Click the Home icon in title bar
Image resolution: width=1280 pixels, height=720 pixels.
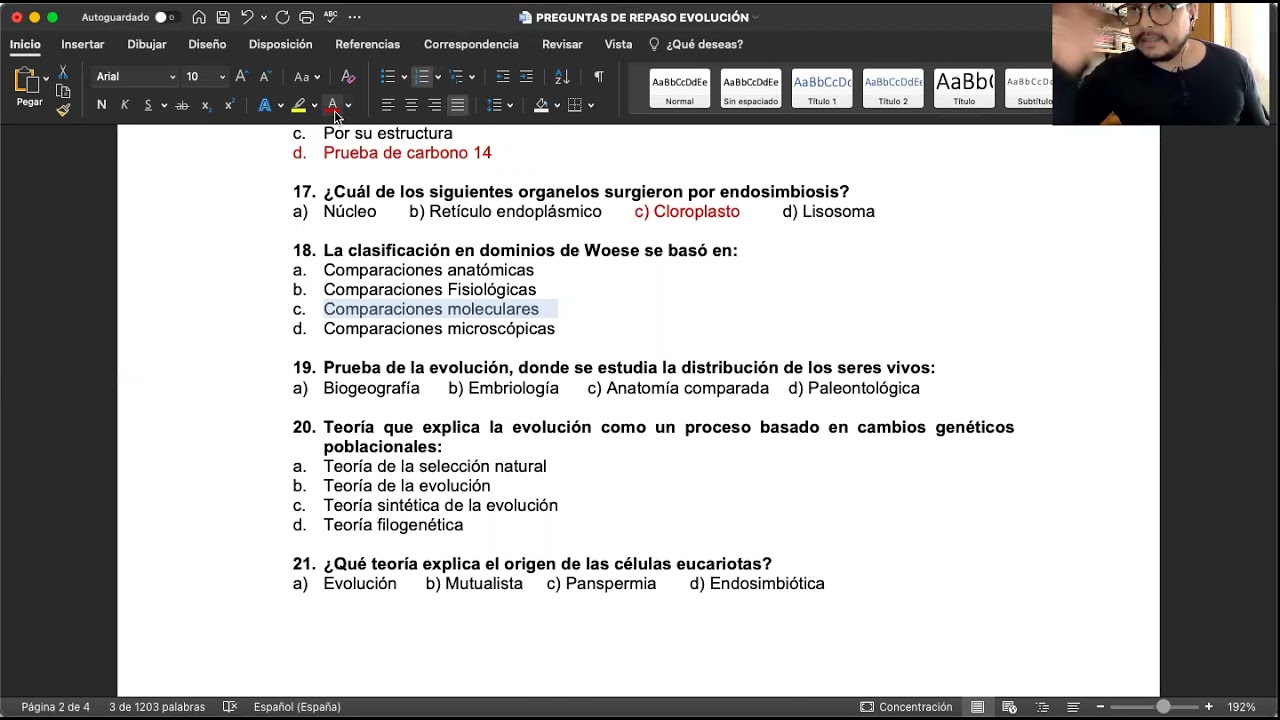click(199, 17)
